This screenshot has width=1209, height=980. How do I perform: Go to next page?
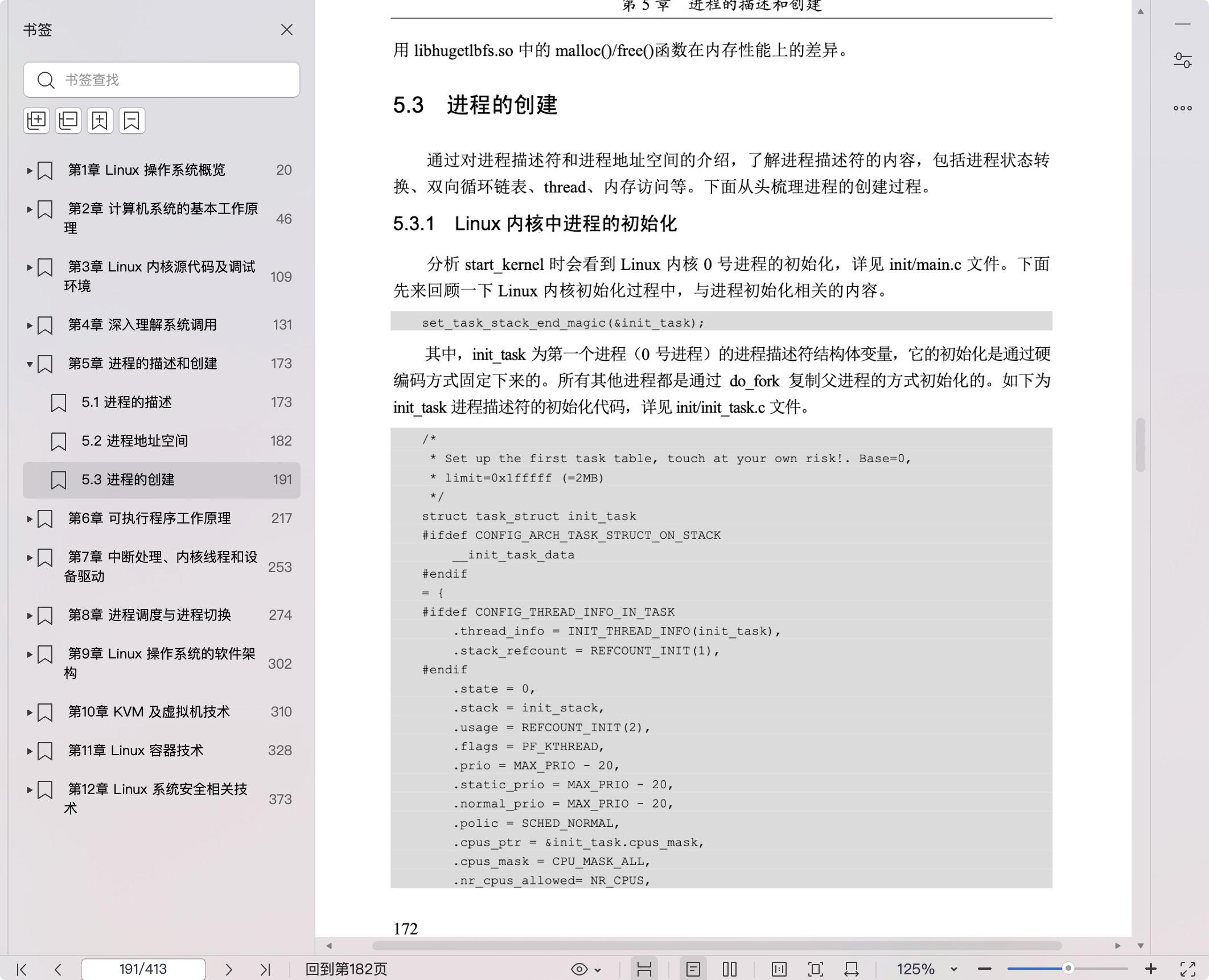pyautogui.click(x=229, y=969)
